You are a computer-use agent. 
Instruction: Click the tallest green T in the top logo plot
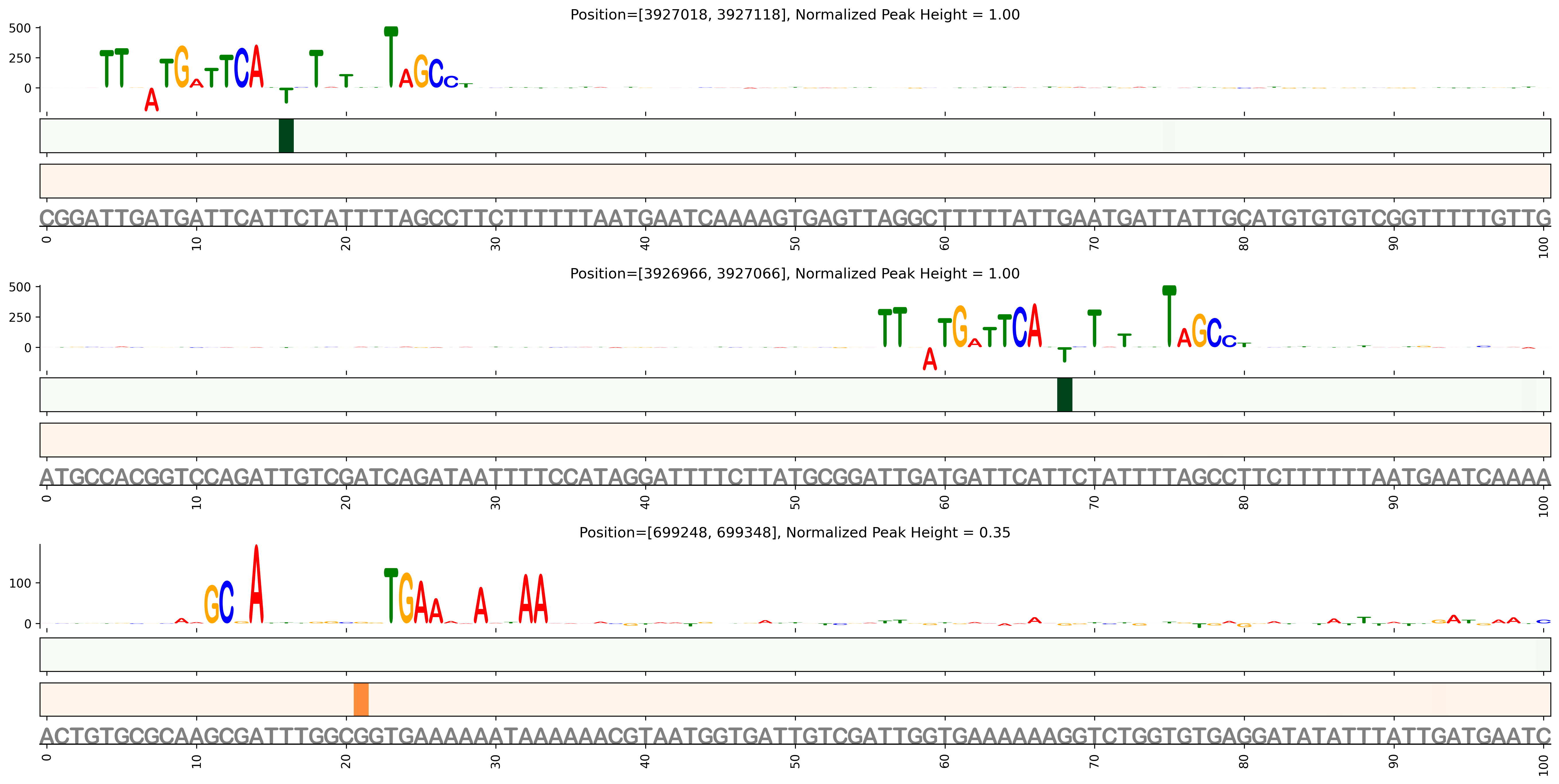click(x=391, y=57)
